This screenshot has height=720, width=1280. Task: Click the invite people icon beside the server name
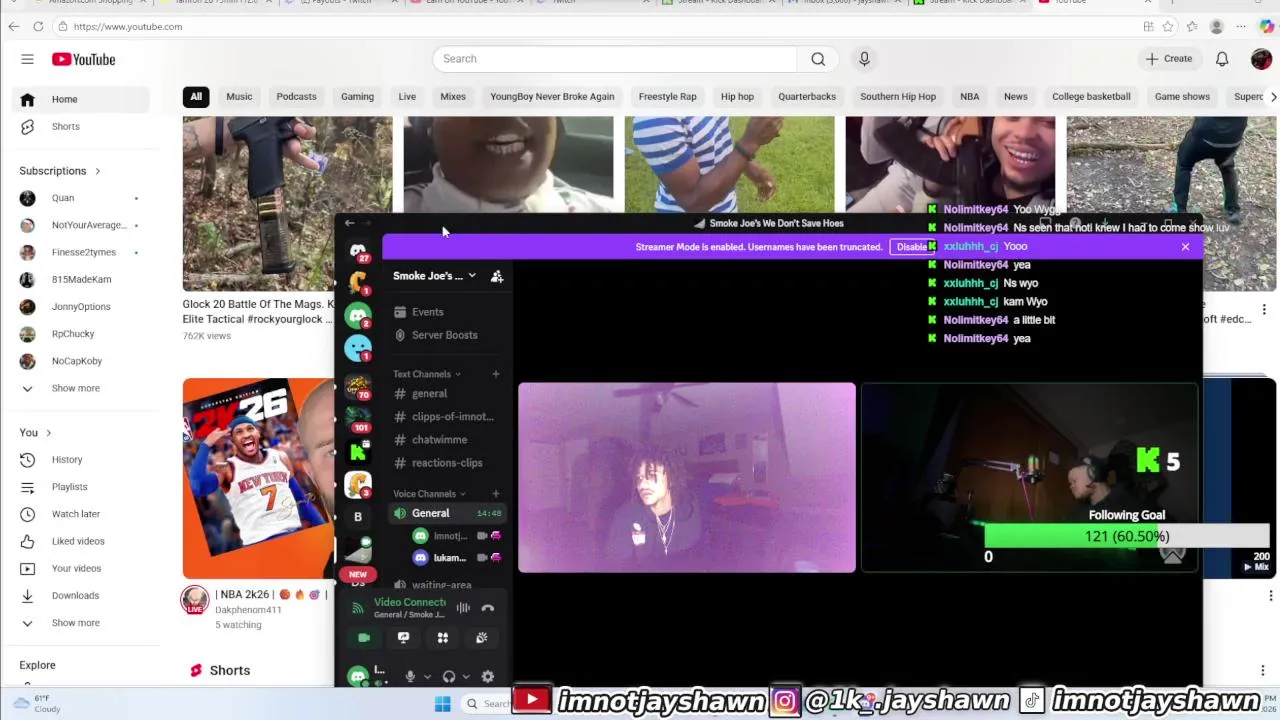(497, 276)
